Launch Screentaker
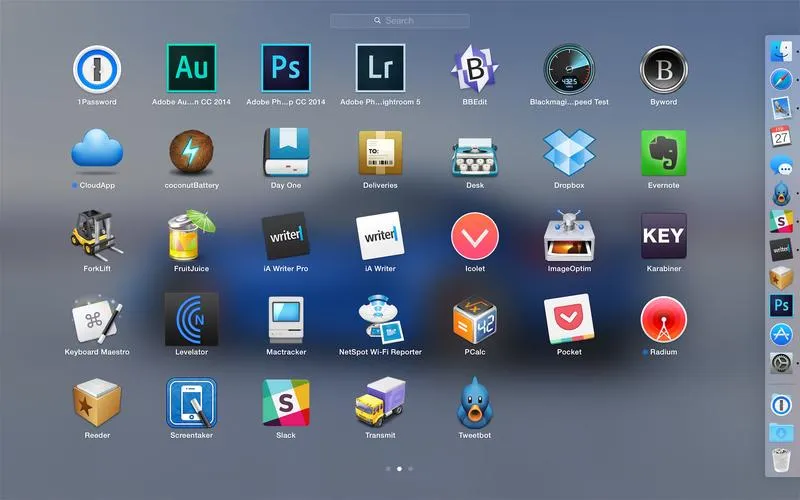 click(191, 403)
